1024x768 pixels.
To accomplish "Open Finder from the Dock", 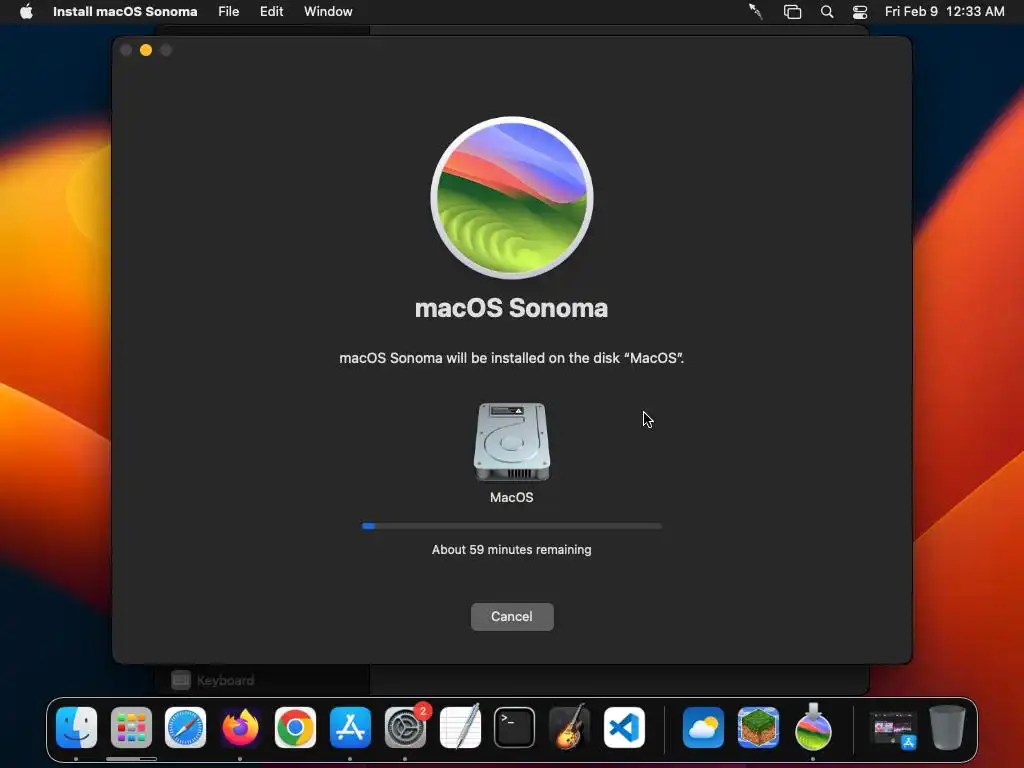I will 76,728.
